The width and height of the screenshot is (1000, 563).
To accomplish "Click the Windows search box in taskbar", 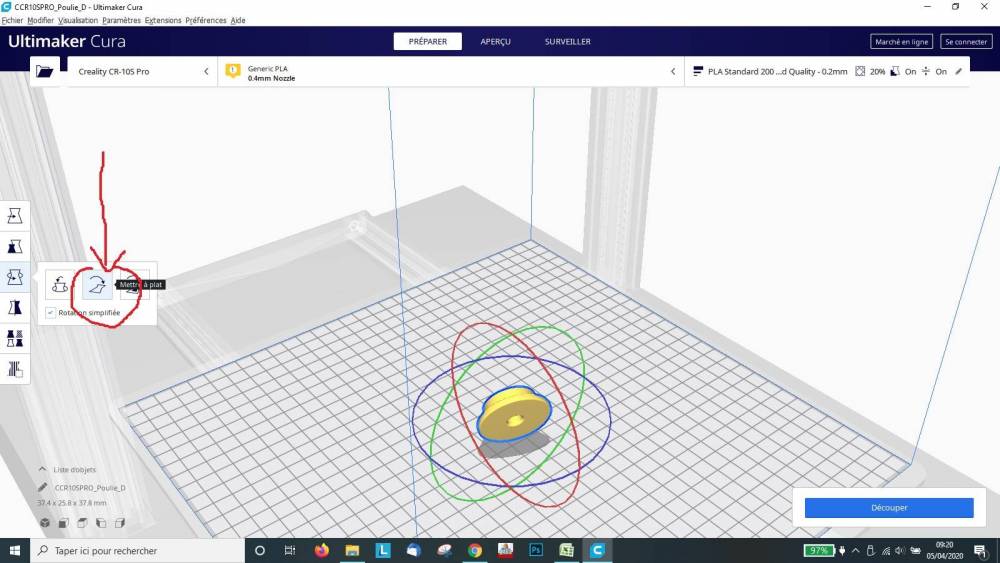I will coord(137,550).
